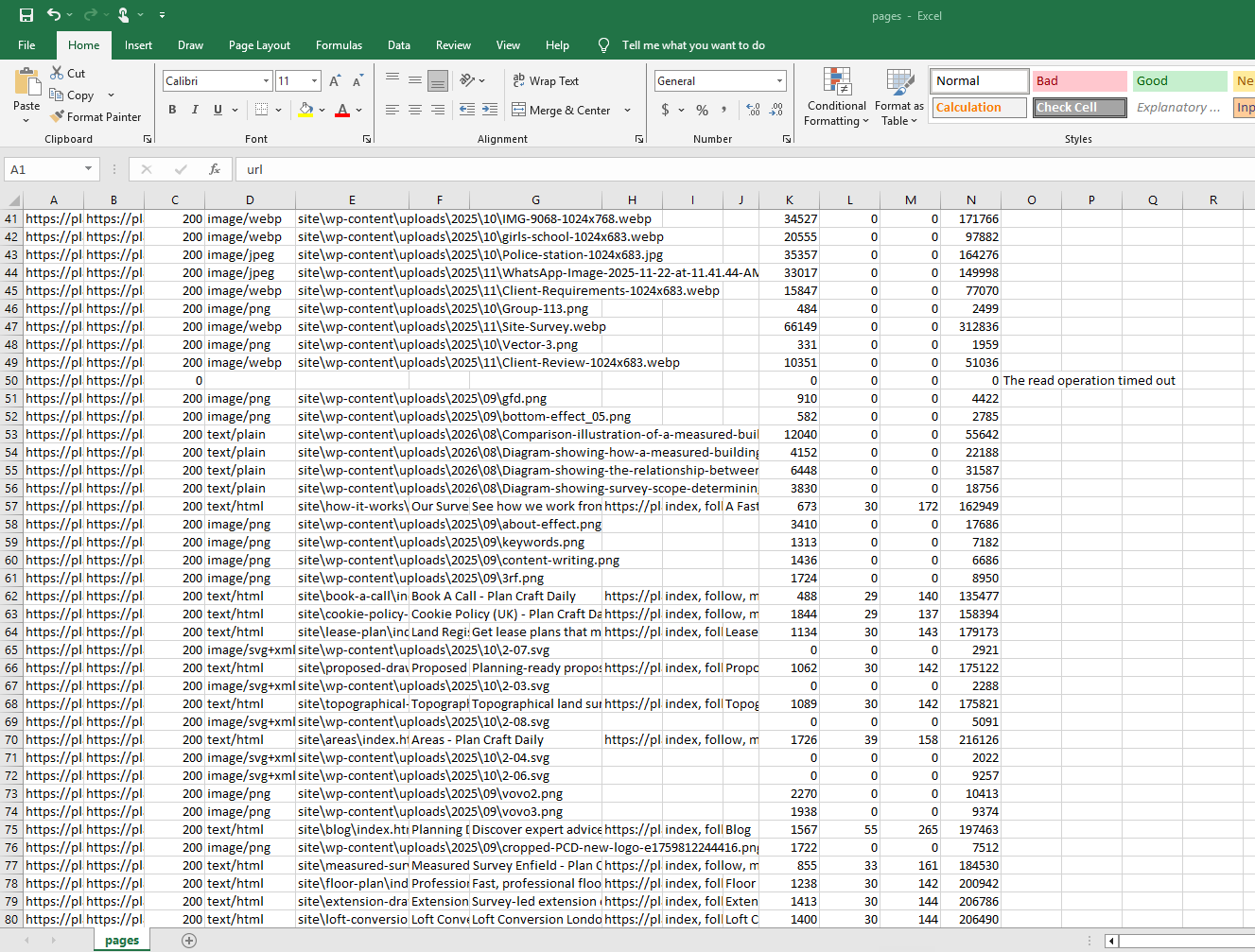Image resolution: width=1255 pixels, height=952 pixels.
Task: Apply Percent Style
Action: 702,110
